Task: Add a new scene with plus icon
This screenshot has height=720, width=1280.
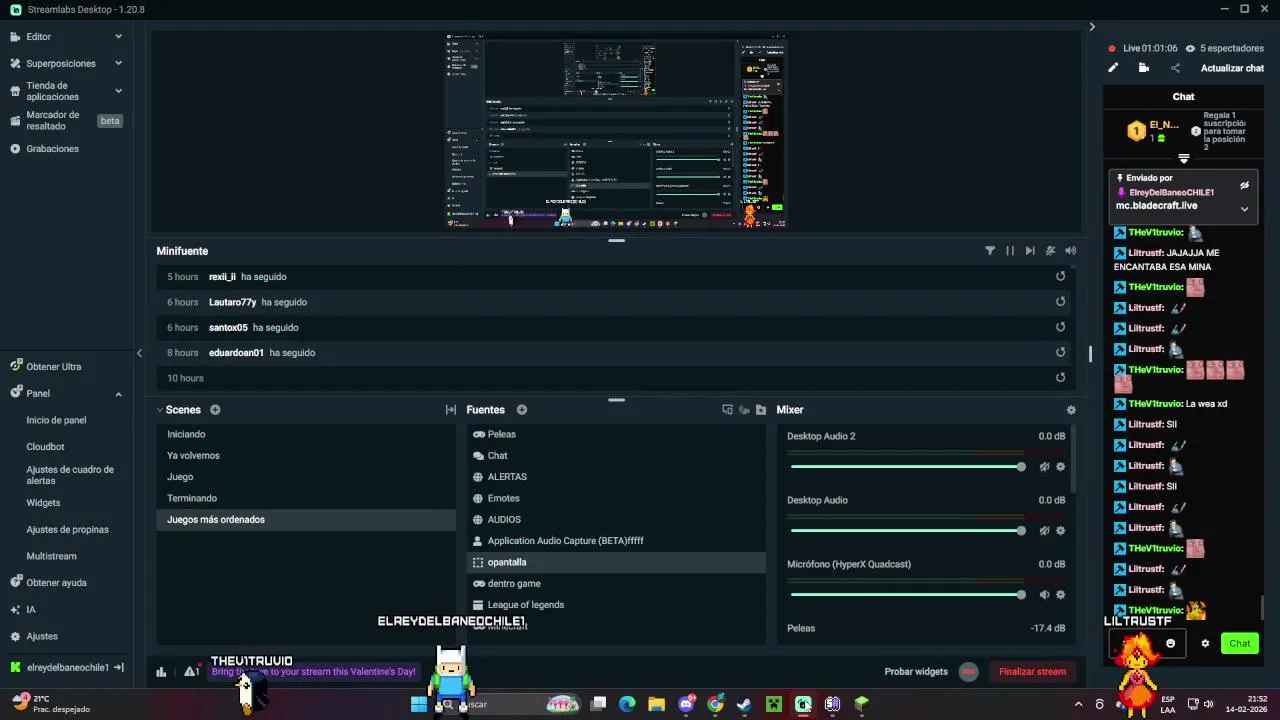Action: tap(215, 410)
